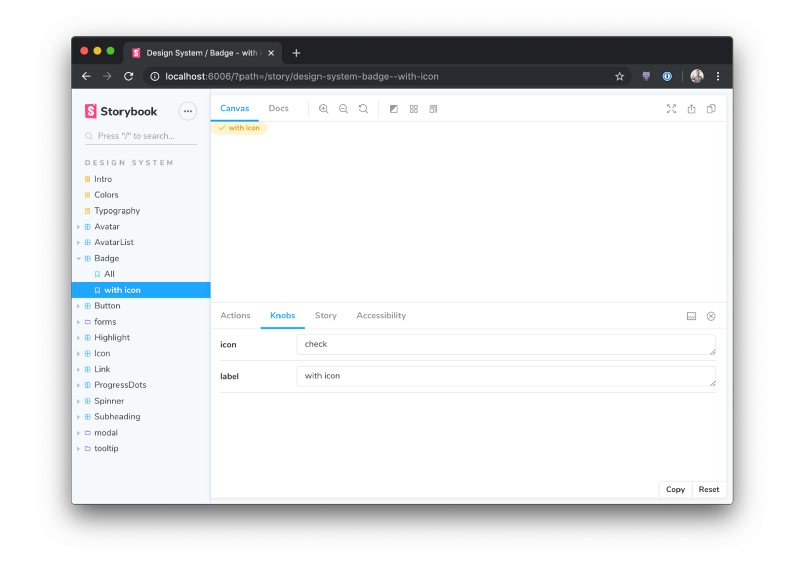Close the addons panel
The width and height of the screenshot is (800, 566).
[x=711, y=316]
